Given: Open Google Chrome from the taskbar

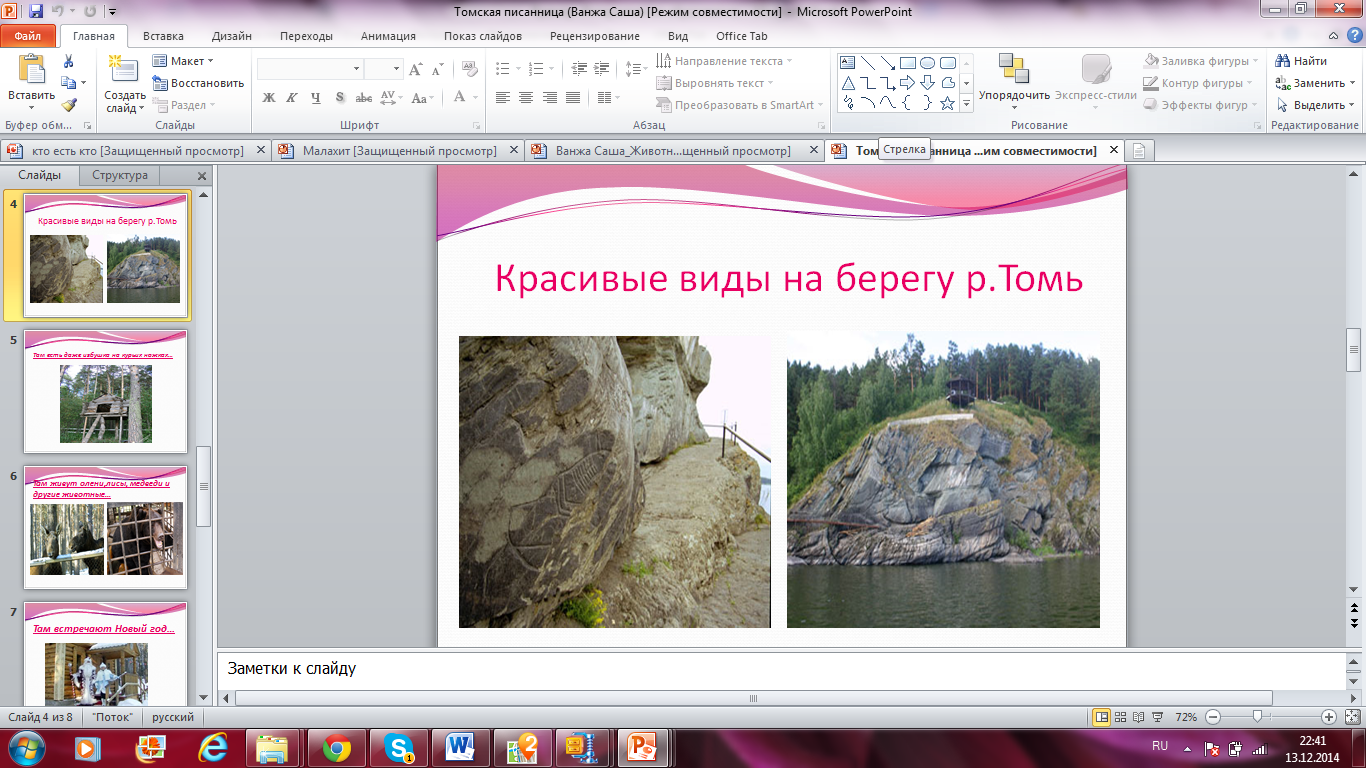Looking at the screenshot, I should 336,747.
